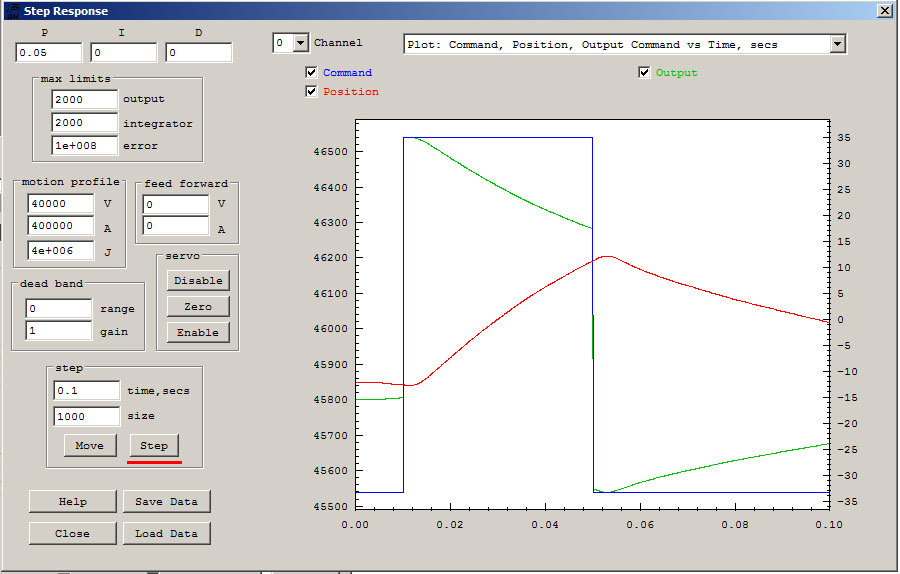Click the Step button
Image resolution: width=900 pixels, height=574 pixels.
coord(154,445)
